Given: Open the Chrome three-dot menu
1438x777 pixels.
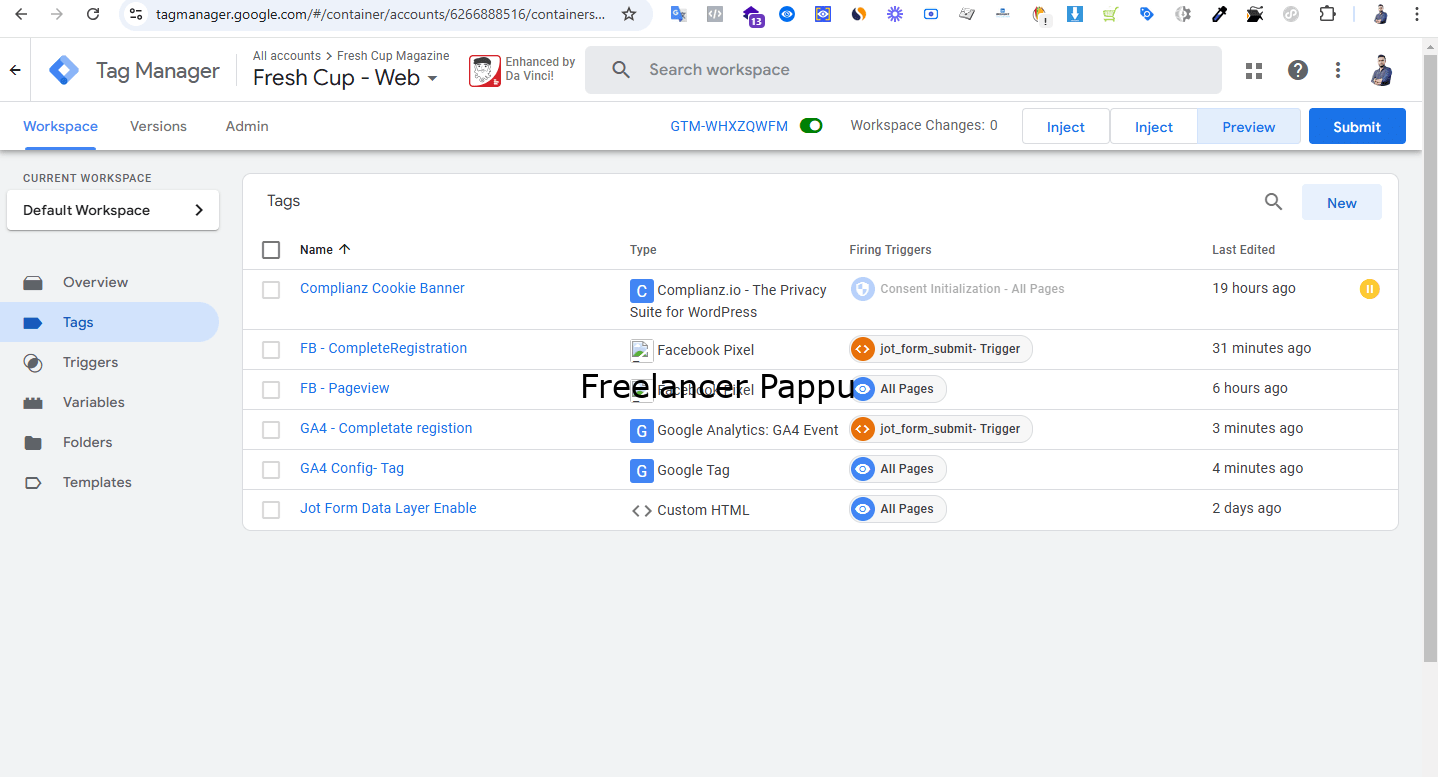Looking at the screenshot, I should click(1417, 14).
